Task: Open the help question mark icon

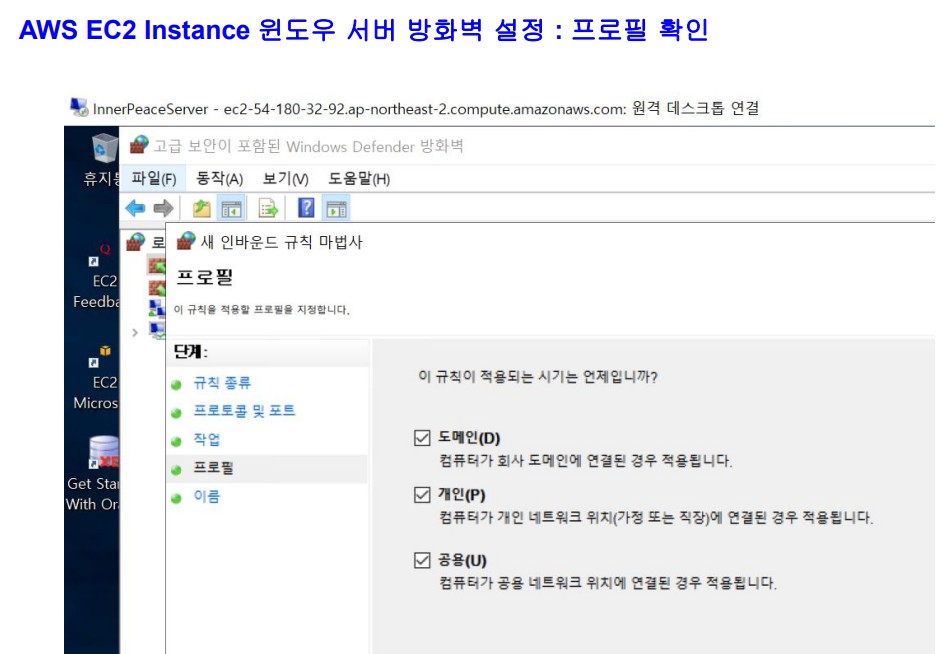Action: (x=306, y=208)
